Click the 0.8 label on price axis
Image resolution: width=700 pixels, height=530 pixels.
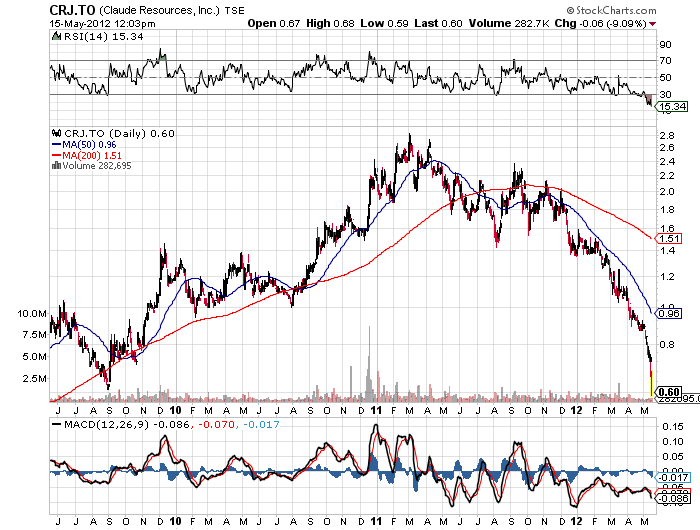click(667, 344)
